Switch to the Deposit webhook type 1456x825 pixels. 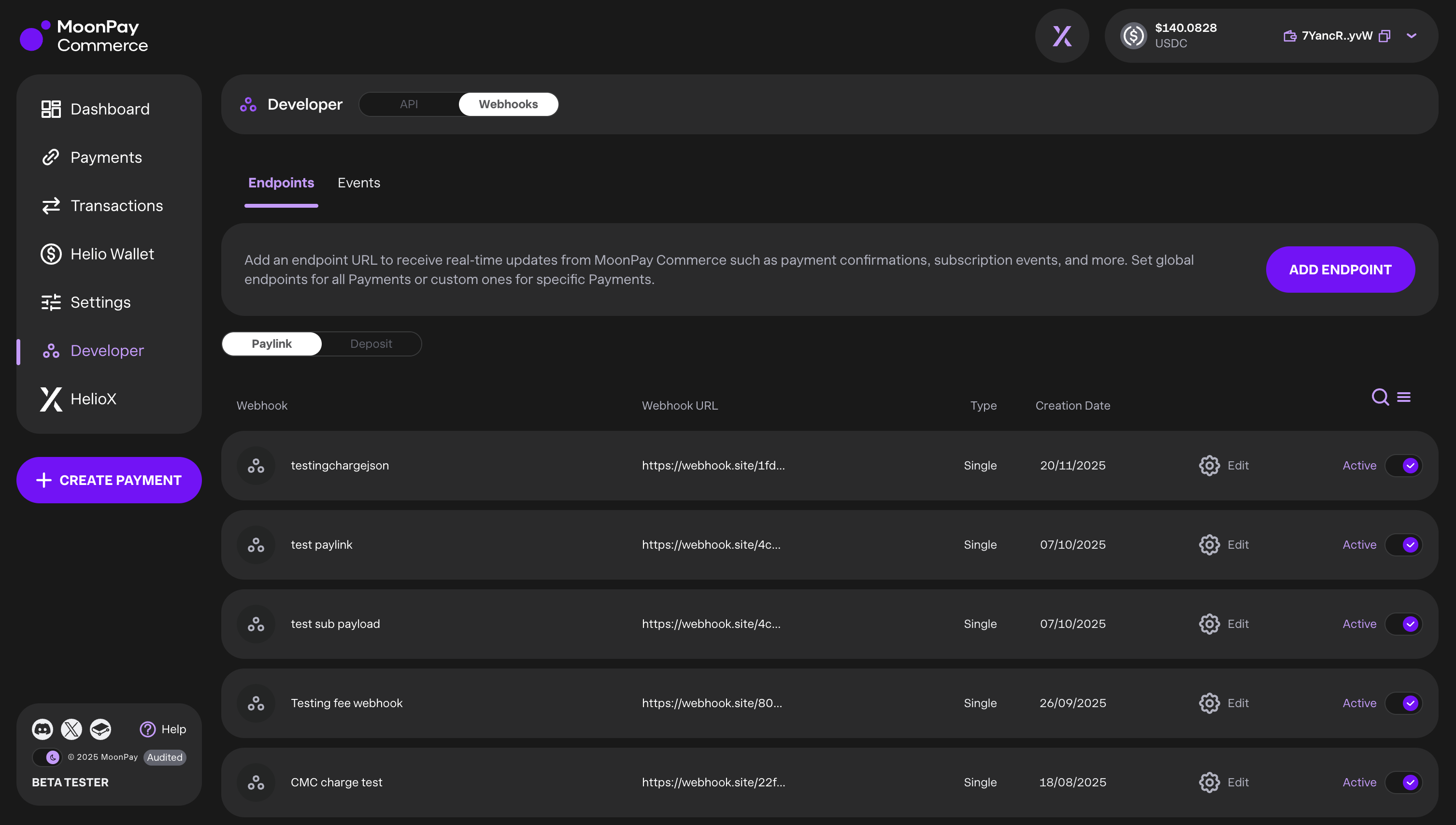(371, 344)
